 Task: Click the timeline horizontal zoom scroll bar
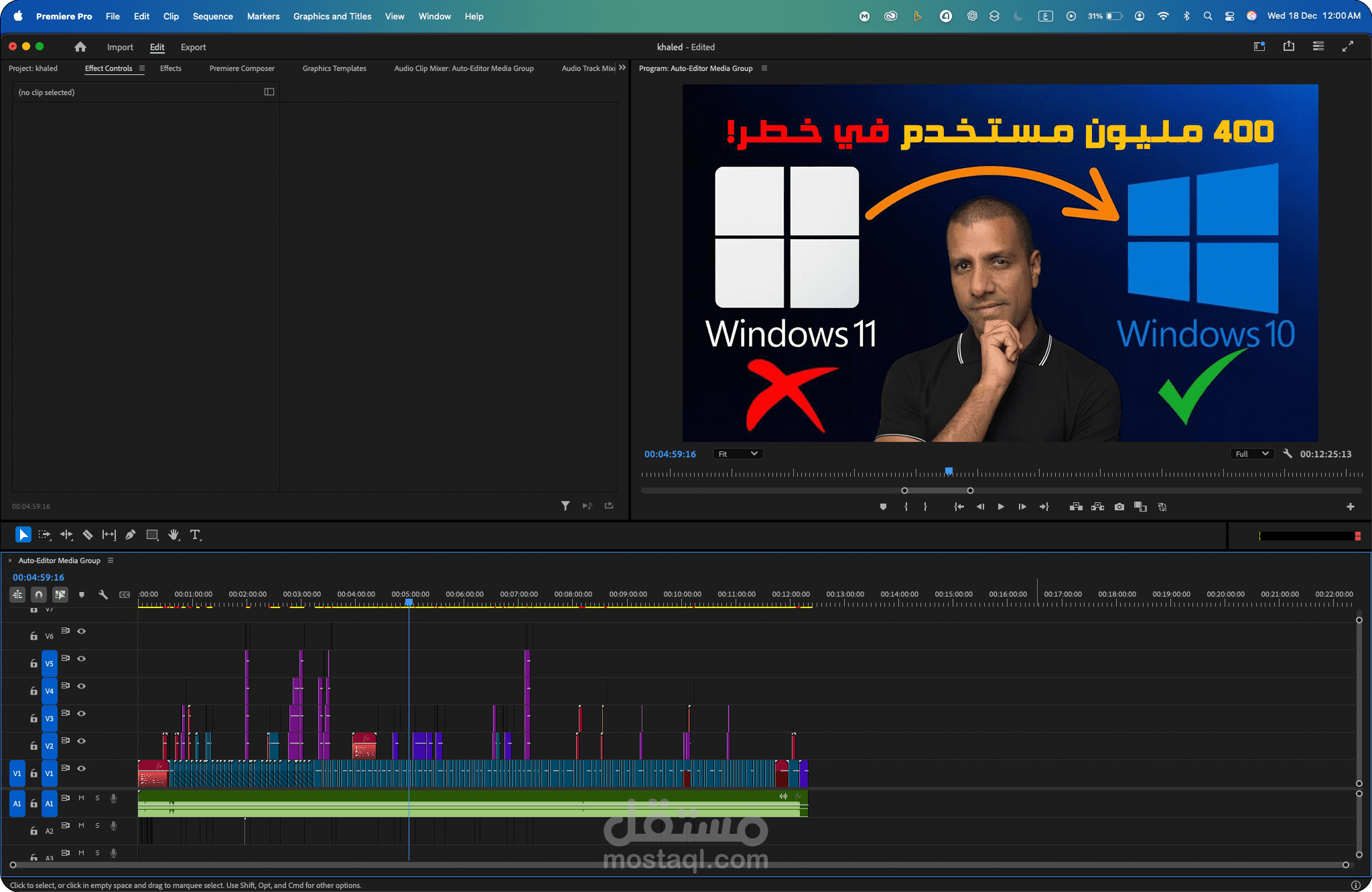click(679, 865)
